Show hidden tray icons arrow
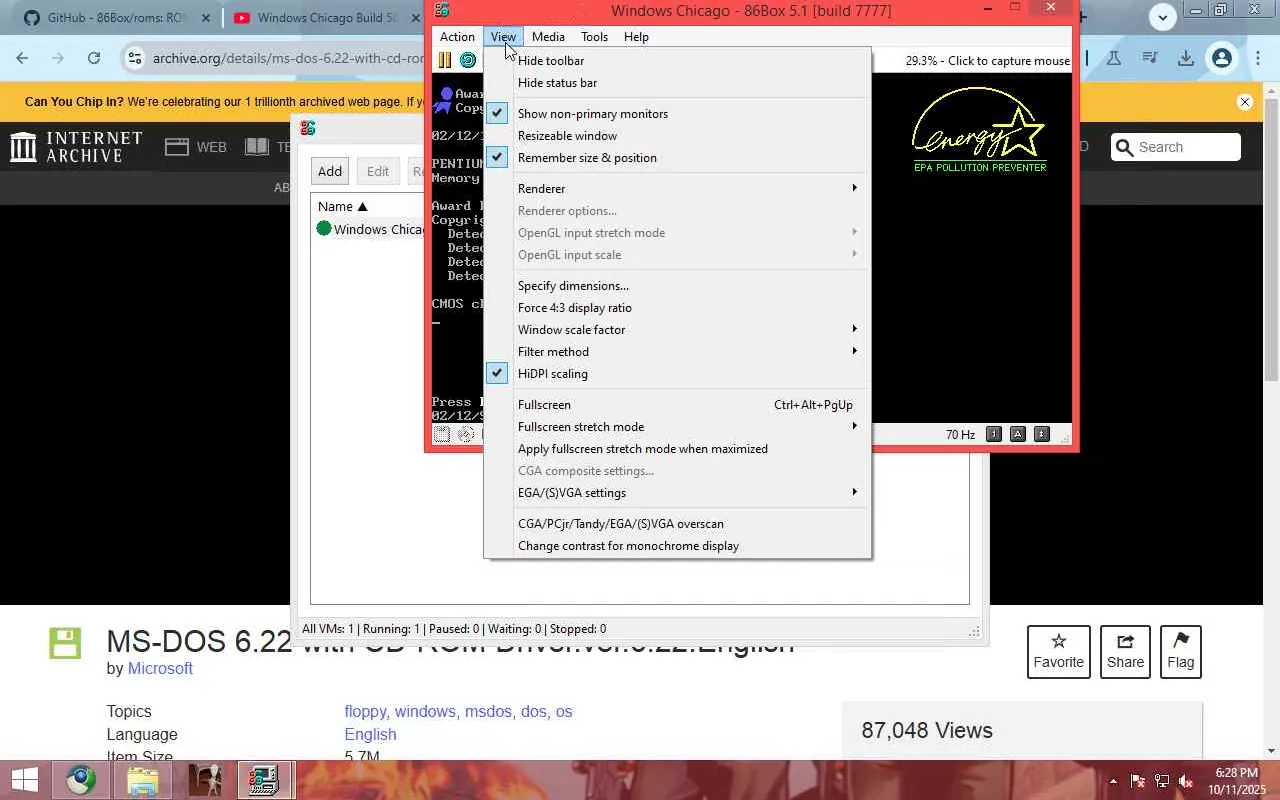Viewport: 1280px width, 800px height. click(x=1113, y=781)
